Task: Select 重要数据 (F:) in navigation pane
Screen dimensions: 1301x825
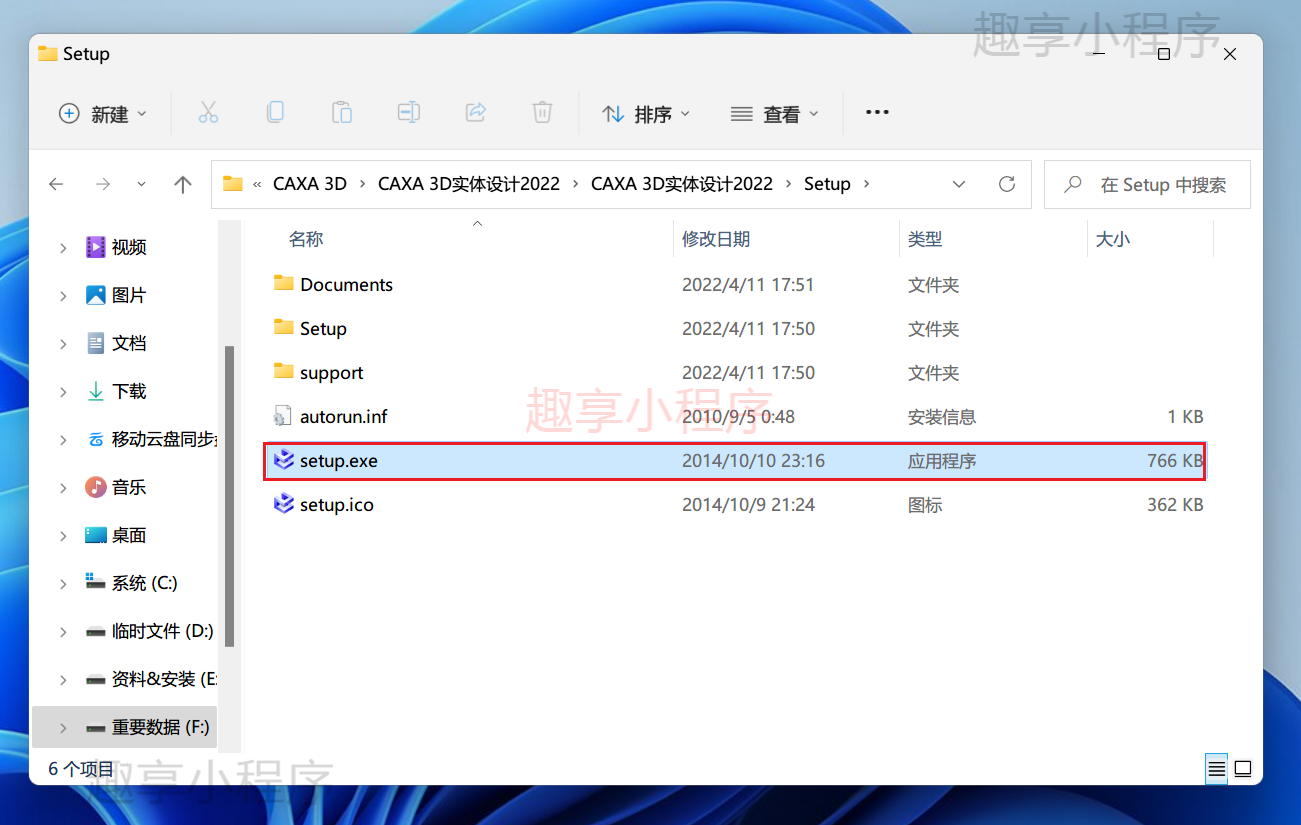Action: [x=161, y=727]
